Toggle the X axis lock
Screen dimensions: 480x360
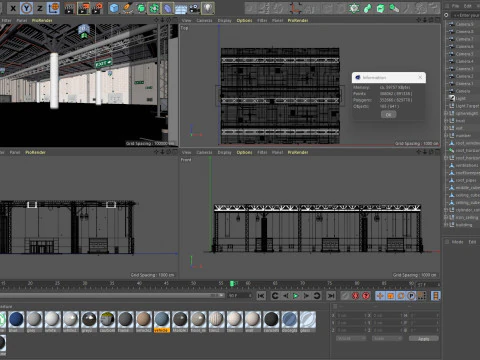13,8
